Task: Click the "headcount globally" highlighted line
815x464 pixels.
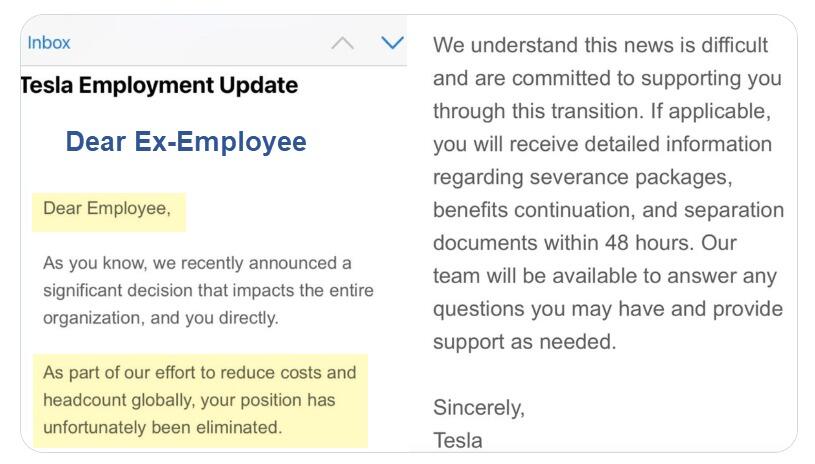Action: click(x=189, y=400)
